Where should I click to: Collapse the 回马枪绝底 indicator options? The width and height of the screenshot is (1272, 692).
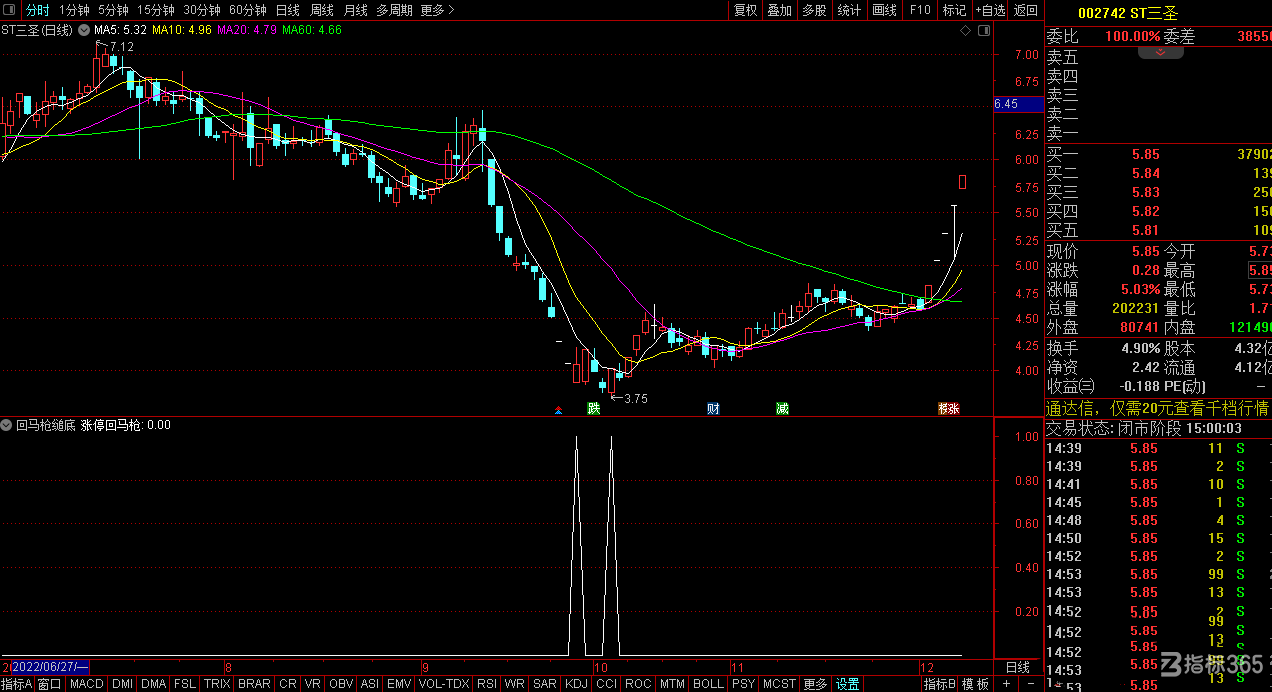click(8, 425)
